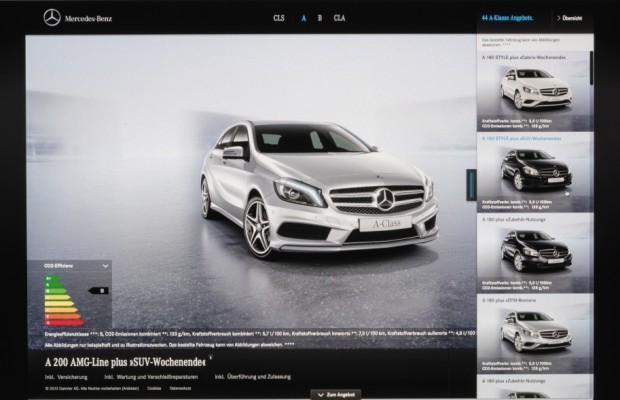620x400 pixels.
Task: Collapse the CO2-Effizienz panel chevron
Action: coord(105,266)
